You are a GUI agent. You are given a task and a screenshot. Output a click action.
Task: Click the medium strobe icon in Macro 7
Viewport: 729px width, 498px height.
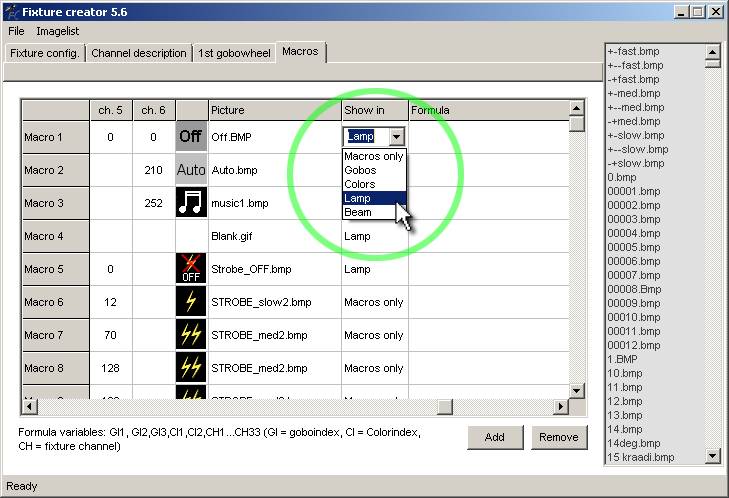[191, 335]
